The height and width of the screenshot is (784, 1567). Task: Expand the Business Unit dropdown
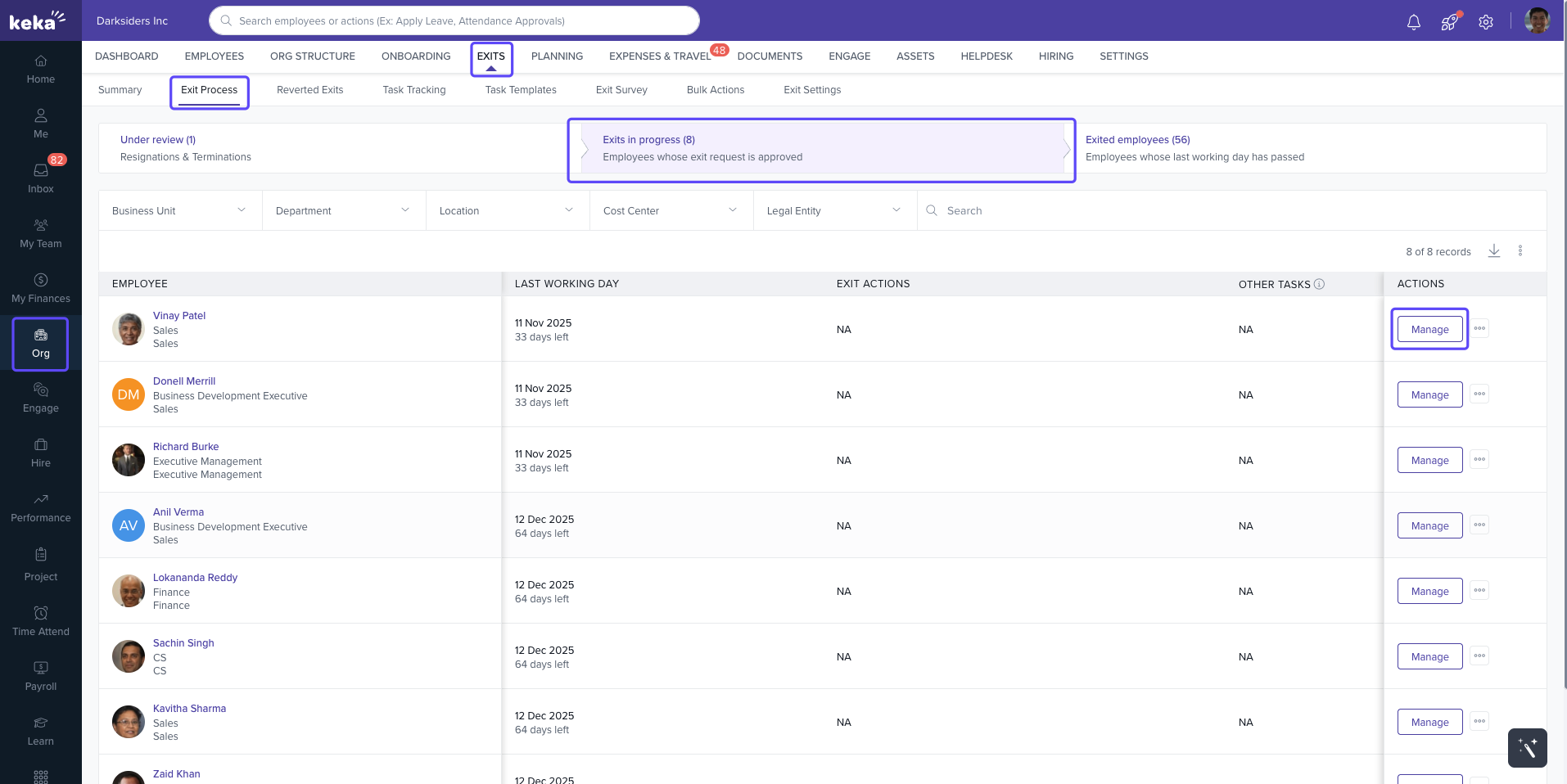(180, 211)
